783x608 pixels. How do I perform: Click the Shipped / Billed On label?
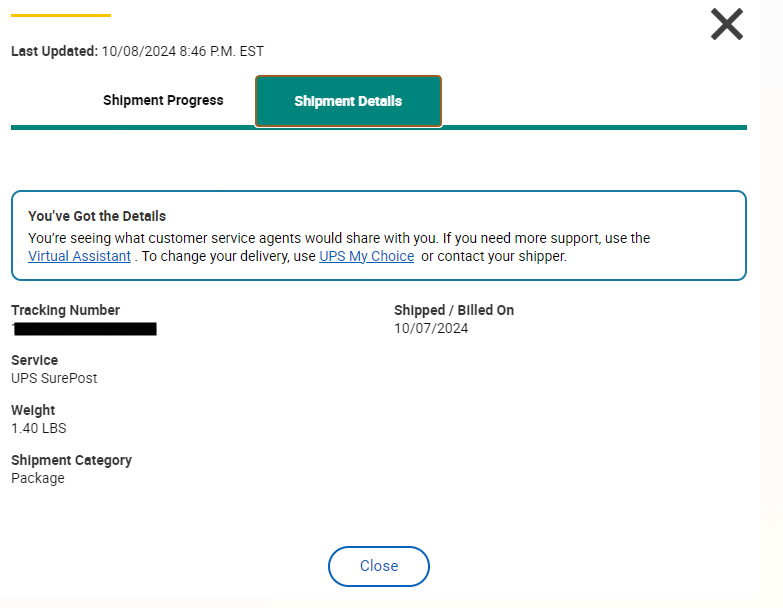click(x=454, y=310)
